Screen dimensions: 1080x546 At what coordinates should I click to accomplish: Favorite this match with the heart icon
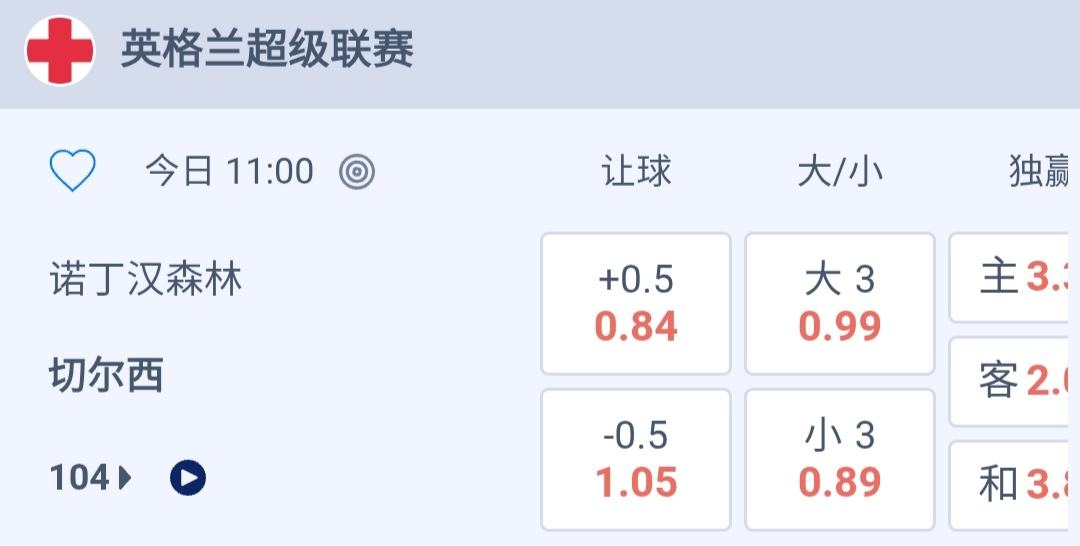(x=73, y=171)
